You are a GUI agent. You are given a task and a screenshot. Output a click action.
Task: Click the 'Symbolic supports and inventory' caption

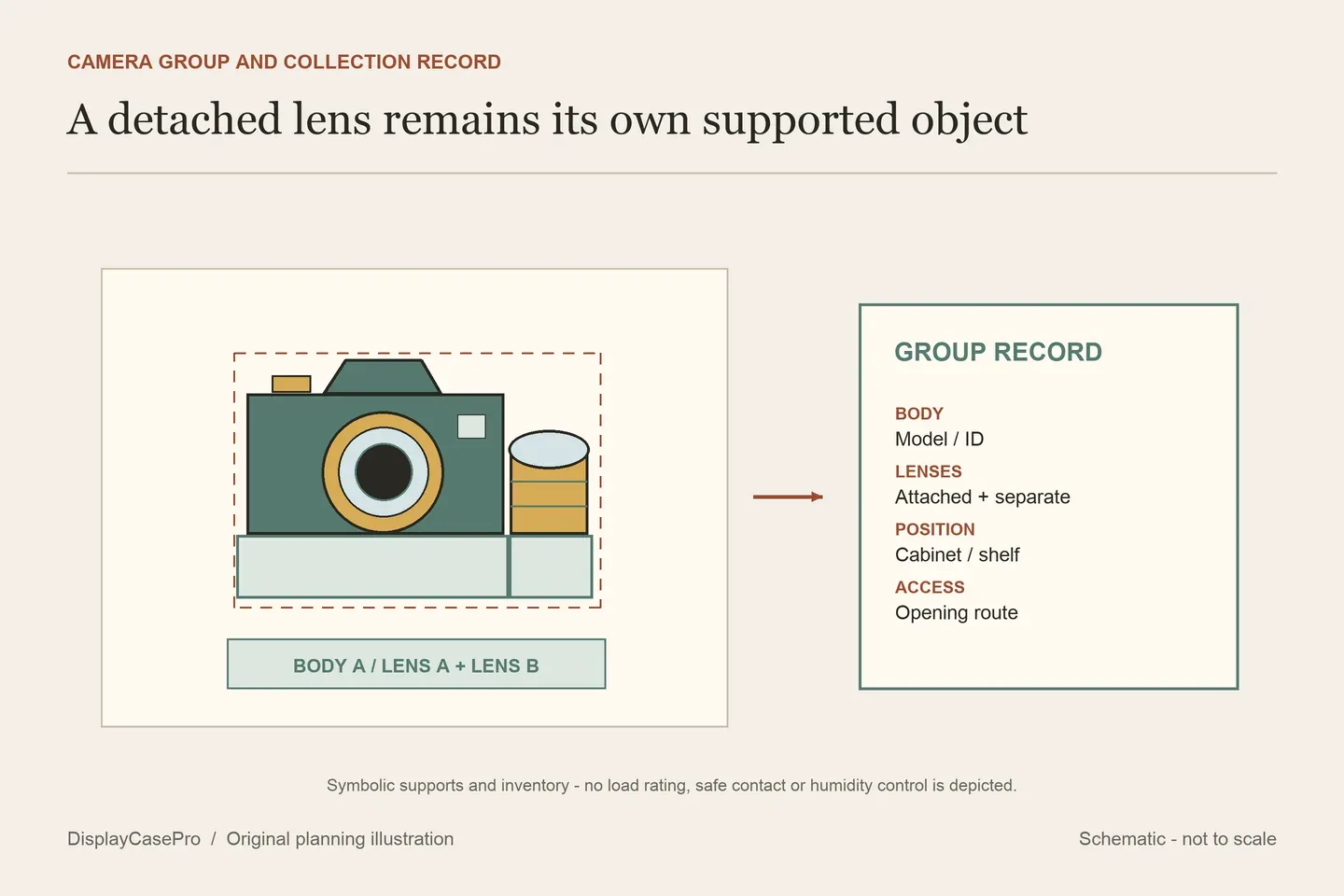[672, 785]
